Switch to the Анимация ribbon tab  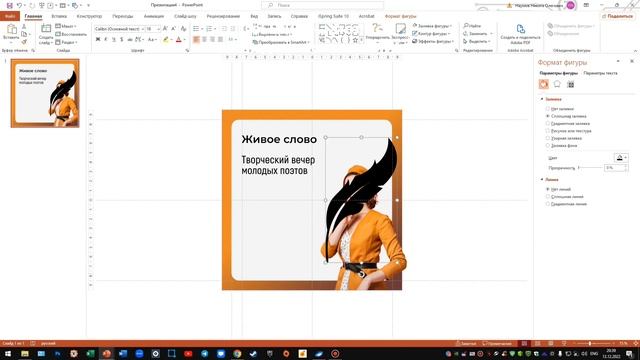[154, 16]
